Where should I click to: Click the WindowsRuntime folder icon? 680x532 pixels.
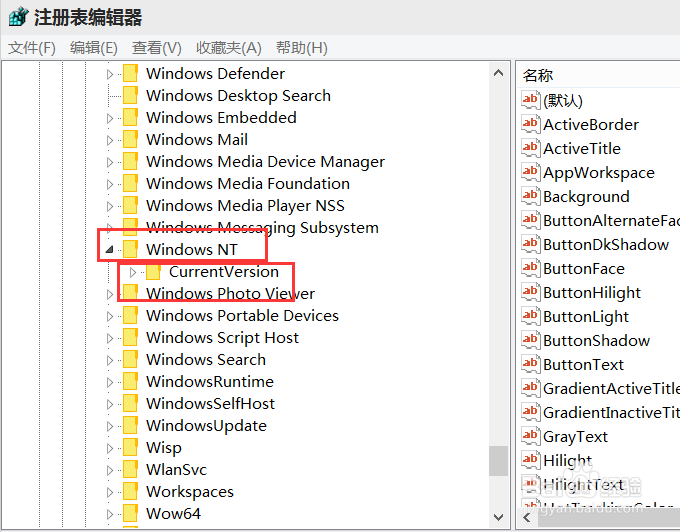tap(131, 382)
